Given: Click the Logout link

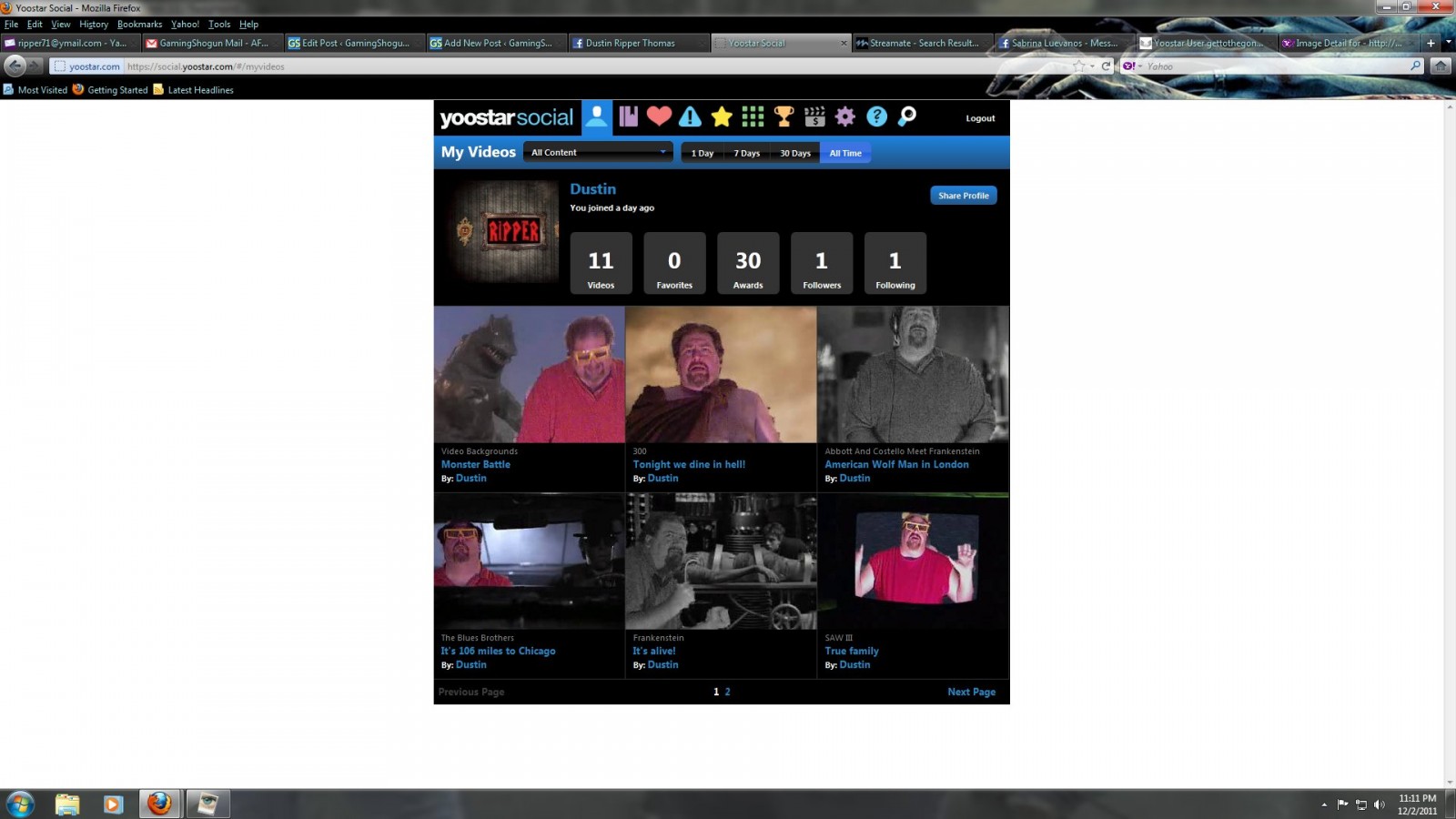Looking at the screenshot, I should pos(980,118).
